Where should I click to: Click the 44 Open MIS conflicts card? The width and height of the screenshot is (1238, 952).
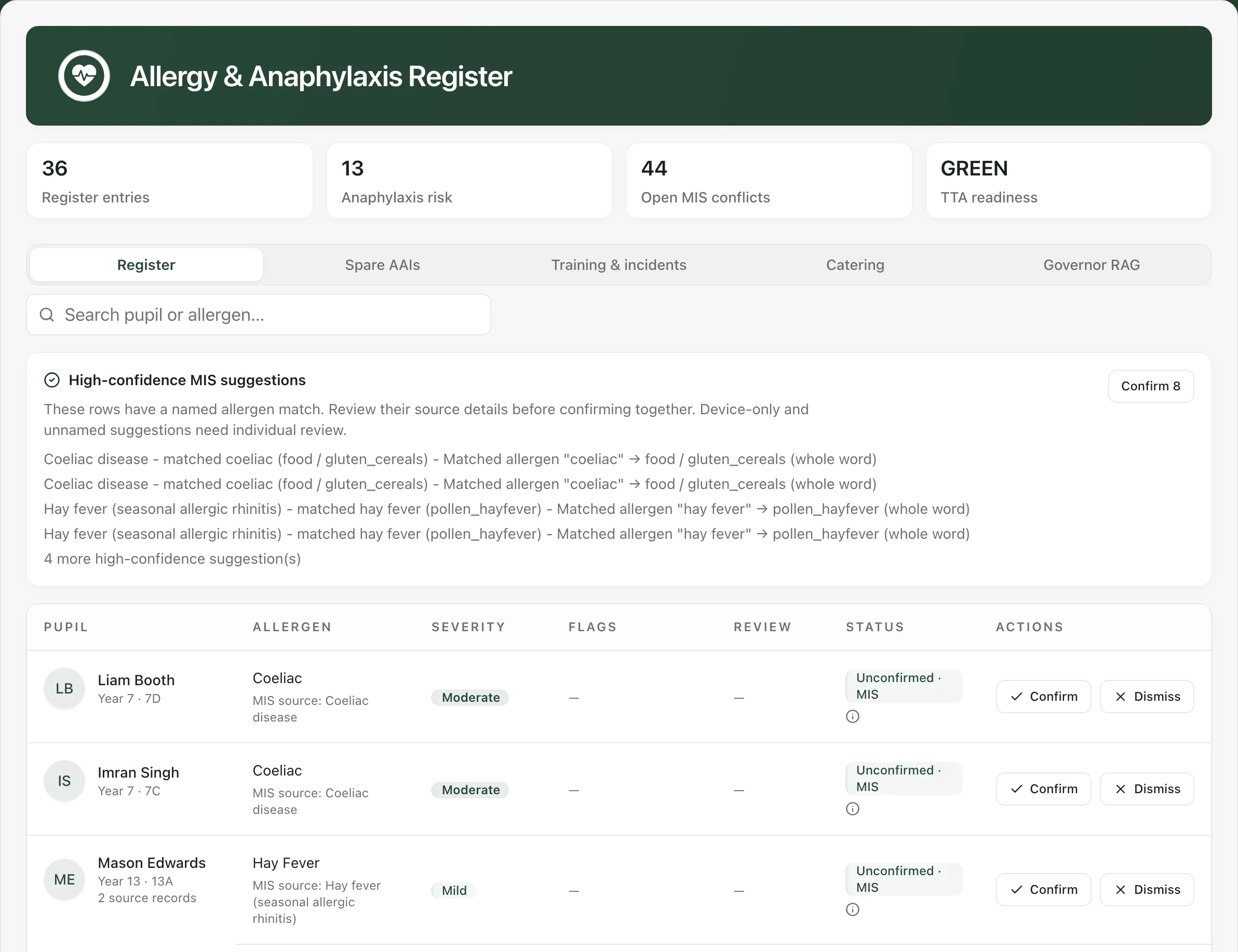[x=769, y=181]
